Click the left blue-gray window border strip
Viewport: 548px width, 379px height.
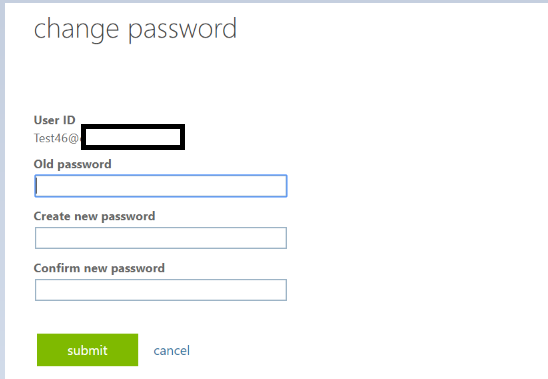pyautogui.click(x=2, y=191)
